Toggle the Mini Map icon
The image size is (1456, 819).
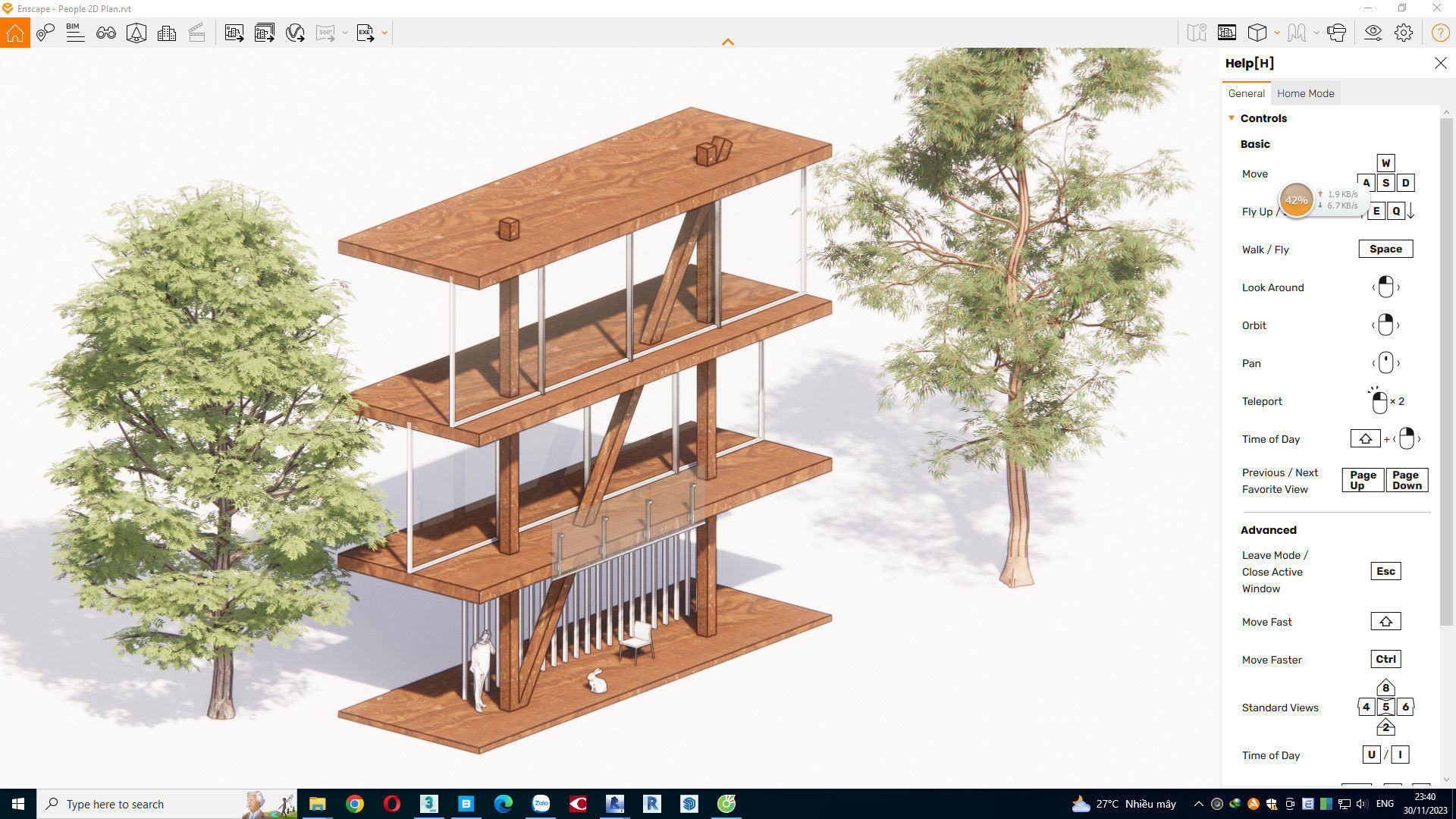click(1197, 33)
